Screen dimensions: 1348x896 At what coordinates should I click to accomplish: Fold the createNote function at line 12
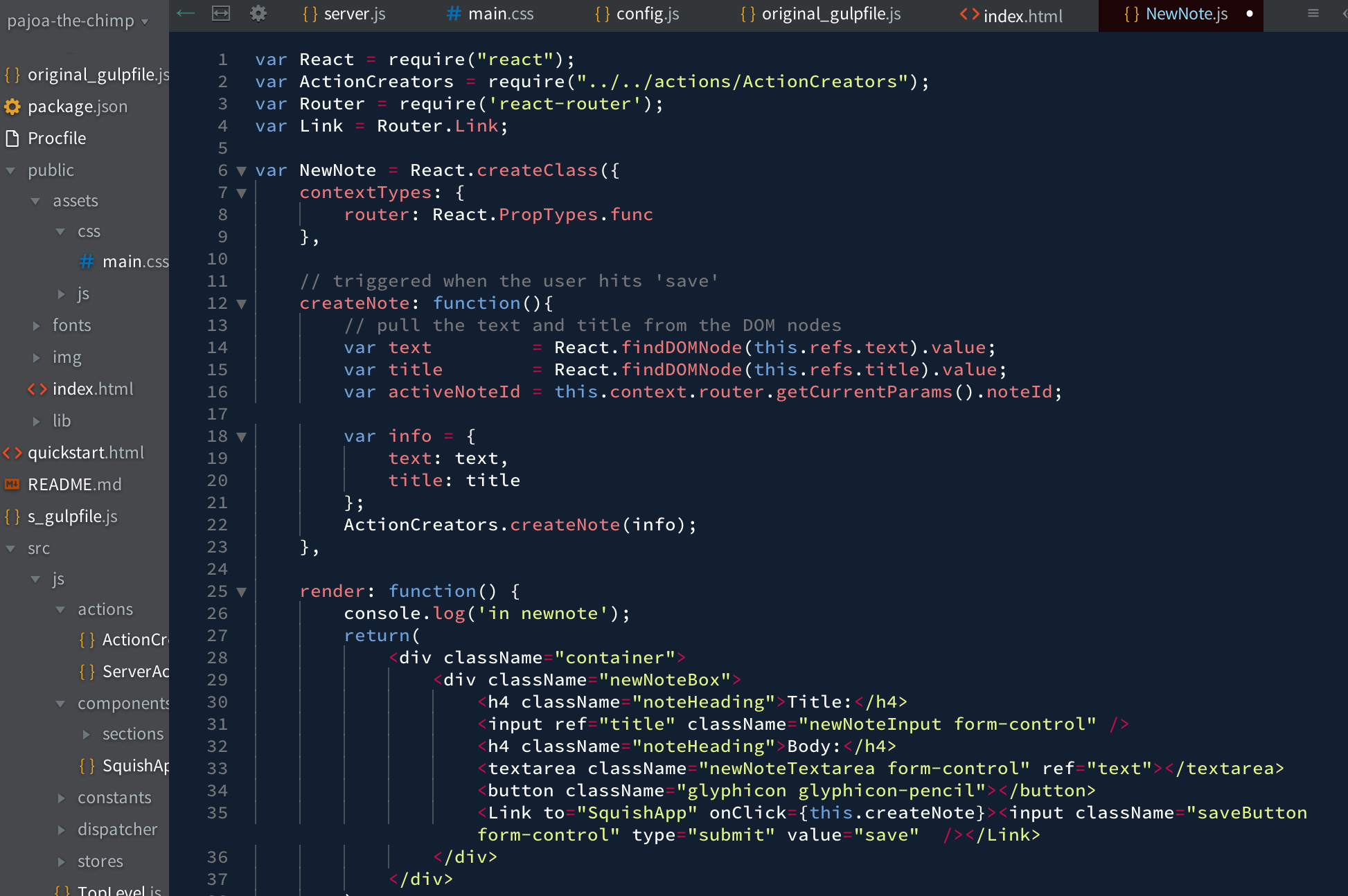(x=241, y=304)
